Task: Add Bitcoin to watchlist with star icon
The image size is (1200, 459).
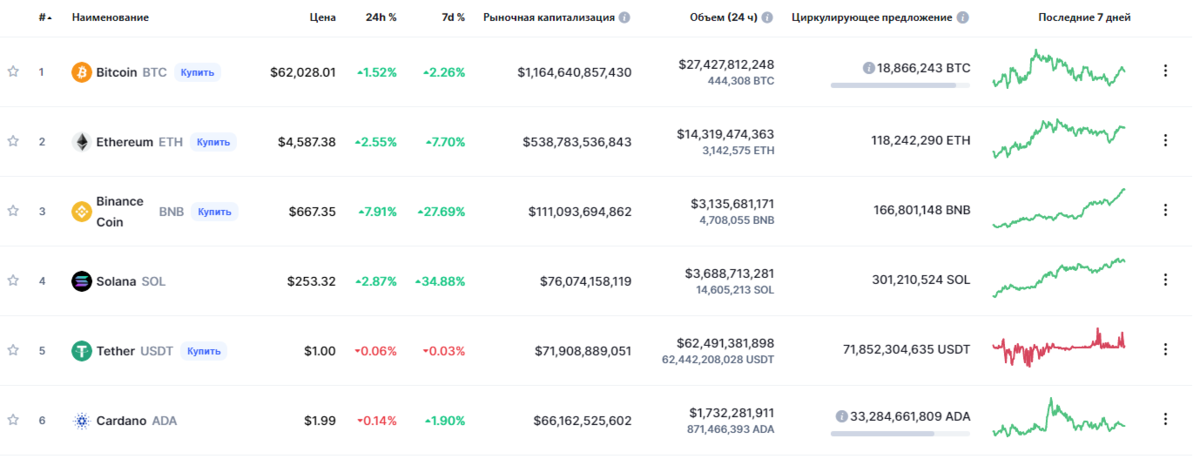Action: coord(13,72)
